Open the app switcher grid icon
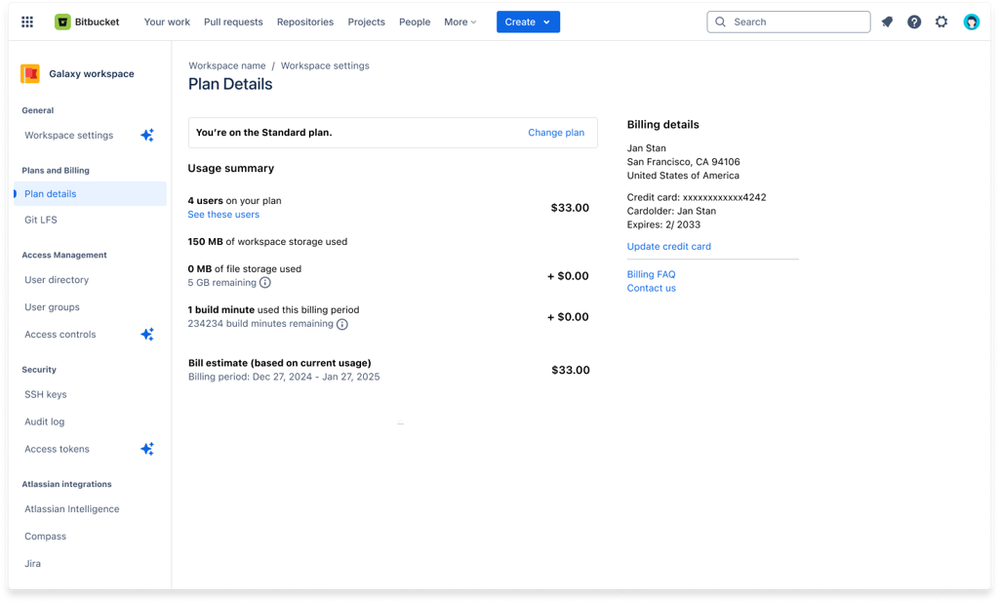 (27, 22)
